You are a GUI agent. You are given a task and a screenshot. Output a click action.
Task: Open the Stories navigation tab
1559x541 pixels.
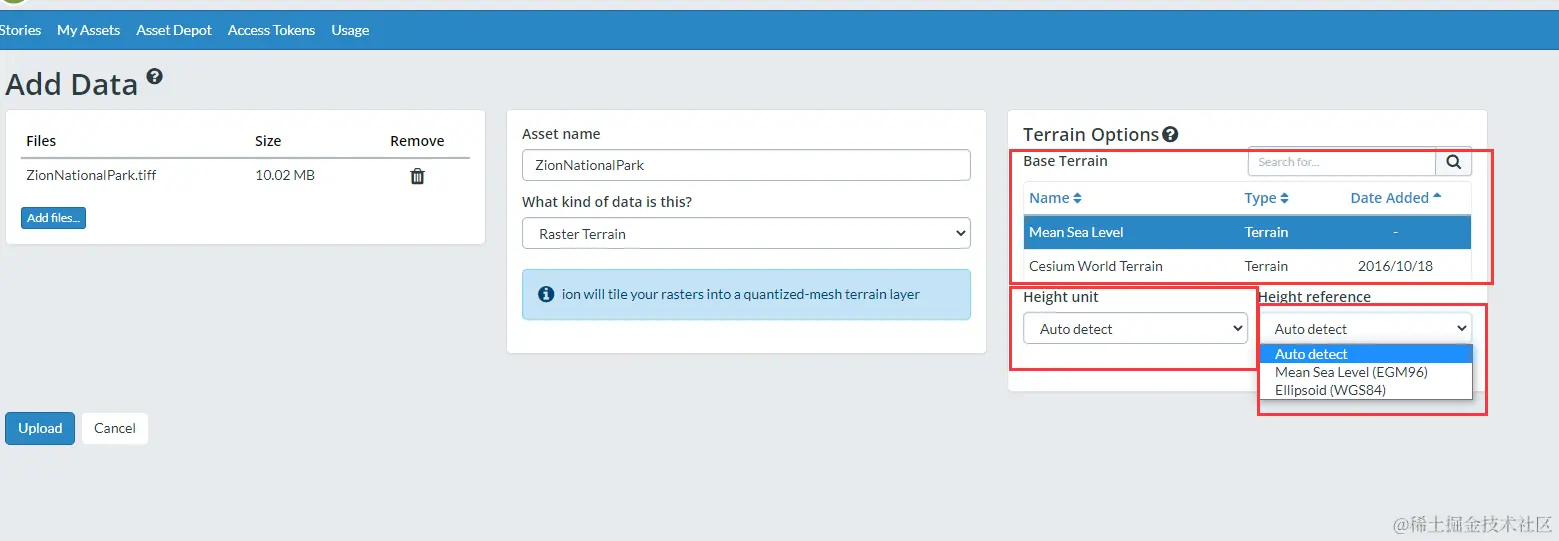pyautogui.click(x=20, y=30)
